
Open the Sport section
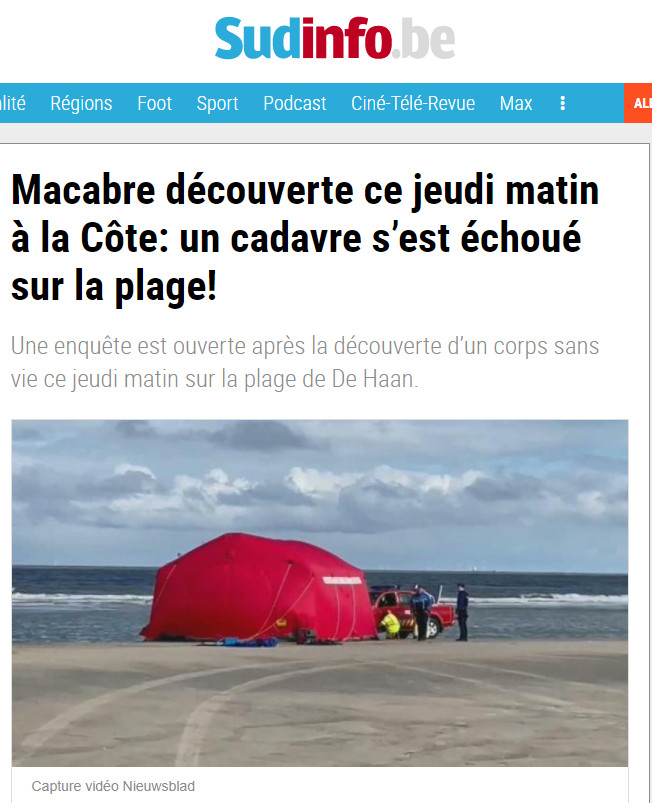(217, 103)
